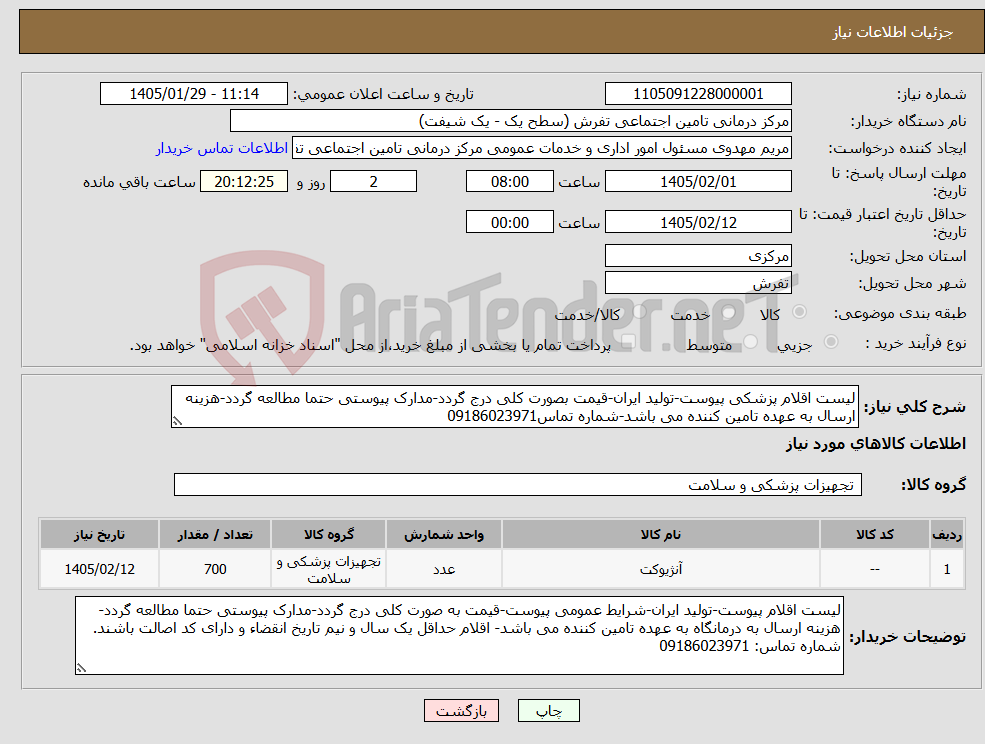Click the نوع فرآیند خرید label
This screenshot has height=744, width=985.
coord(916,343)
